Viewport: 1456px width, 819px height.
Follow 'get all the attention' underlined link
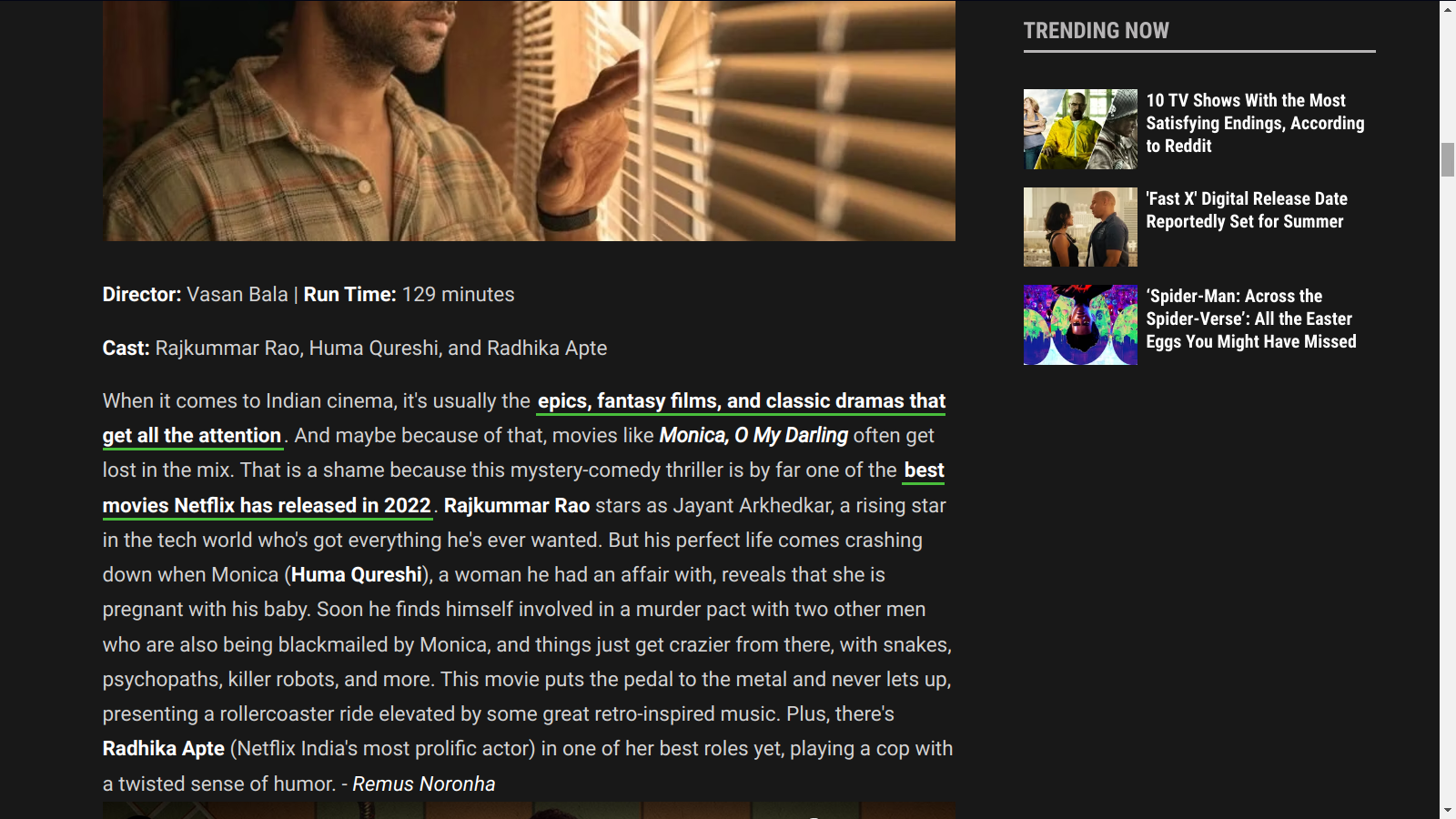click(x=192, y=436)
